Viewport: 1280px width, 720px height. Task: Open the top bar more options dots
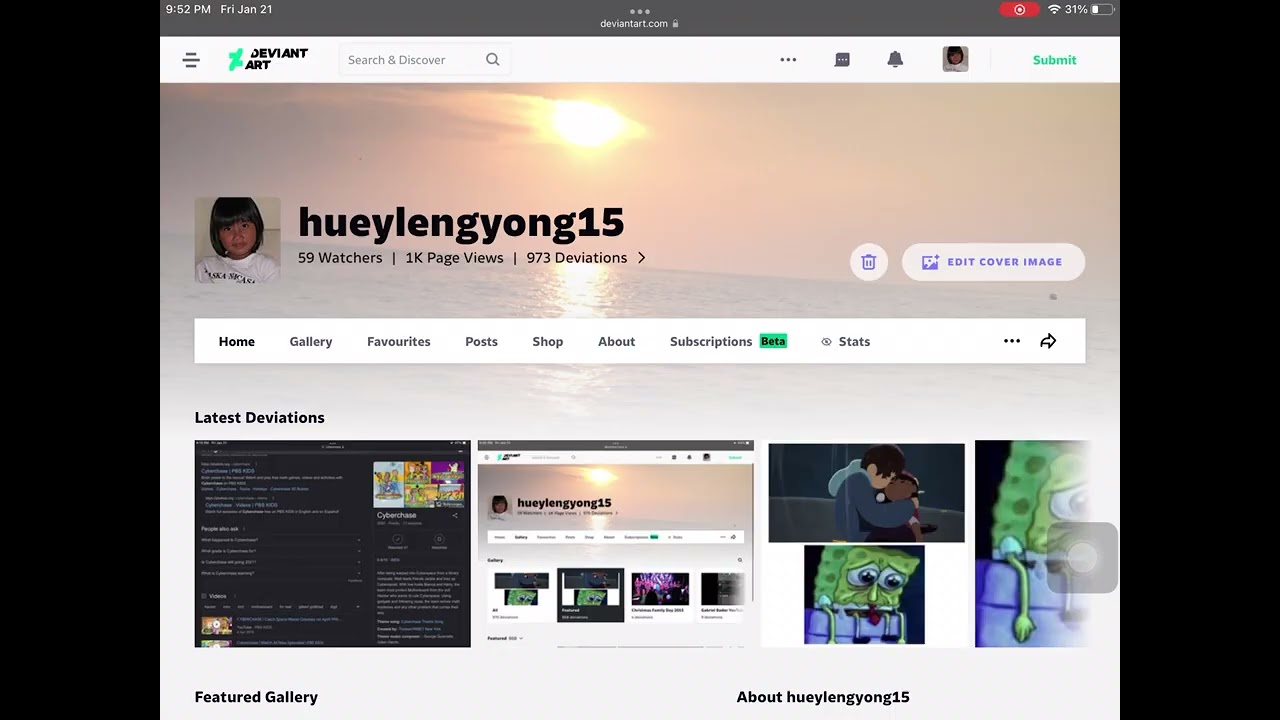(788, 60)
